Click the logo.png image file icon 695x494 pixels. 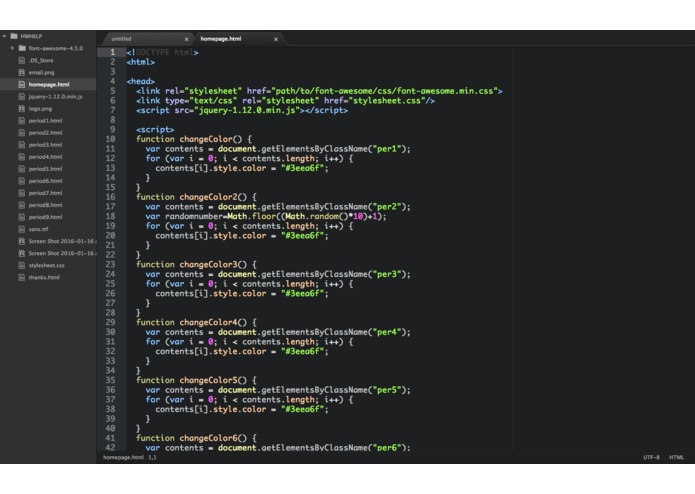[22, 109]
